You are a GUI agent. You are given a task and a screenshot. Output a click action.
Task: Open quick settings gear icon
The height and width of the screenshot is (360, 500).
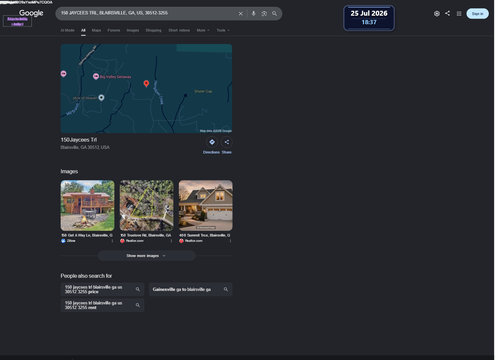437,14
